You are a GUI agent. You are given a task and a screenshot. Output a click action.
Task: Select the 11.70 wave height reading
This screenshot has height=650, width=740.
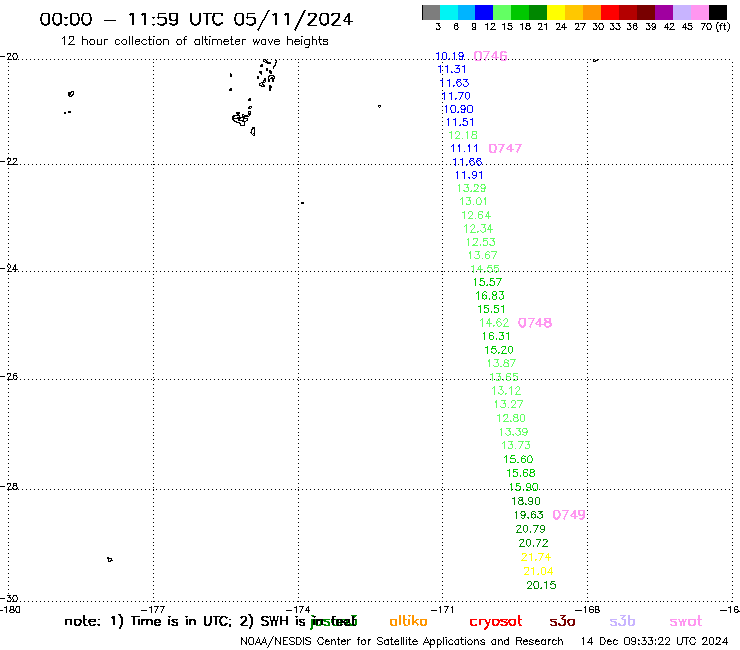(x=456, y=96)
